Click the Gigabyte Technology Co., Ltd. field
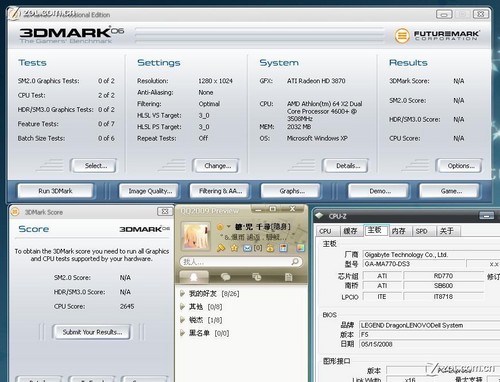The height and width of the screenshot is (382, 500). coord(431,255)
